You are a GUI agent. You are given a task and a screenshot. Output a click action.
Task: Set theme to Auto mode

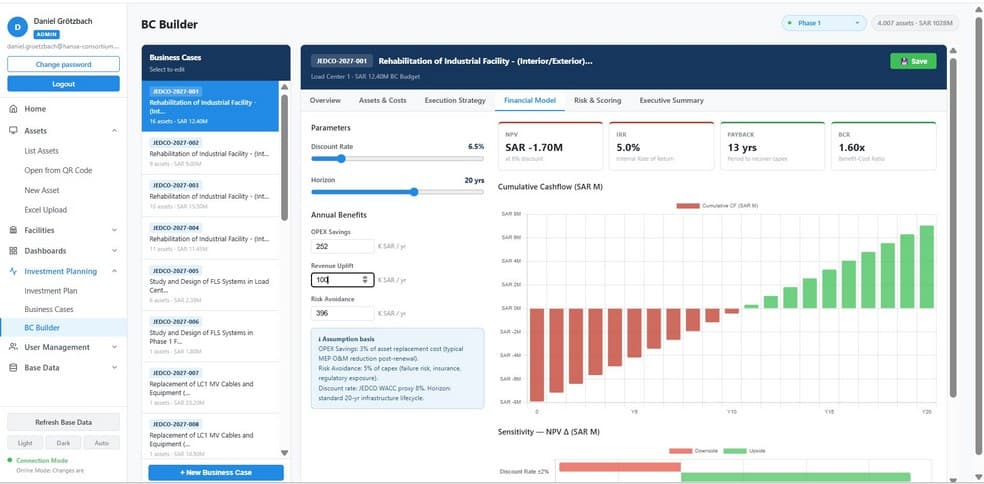coord(102,443)
